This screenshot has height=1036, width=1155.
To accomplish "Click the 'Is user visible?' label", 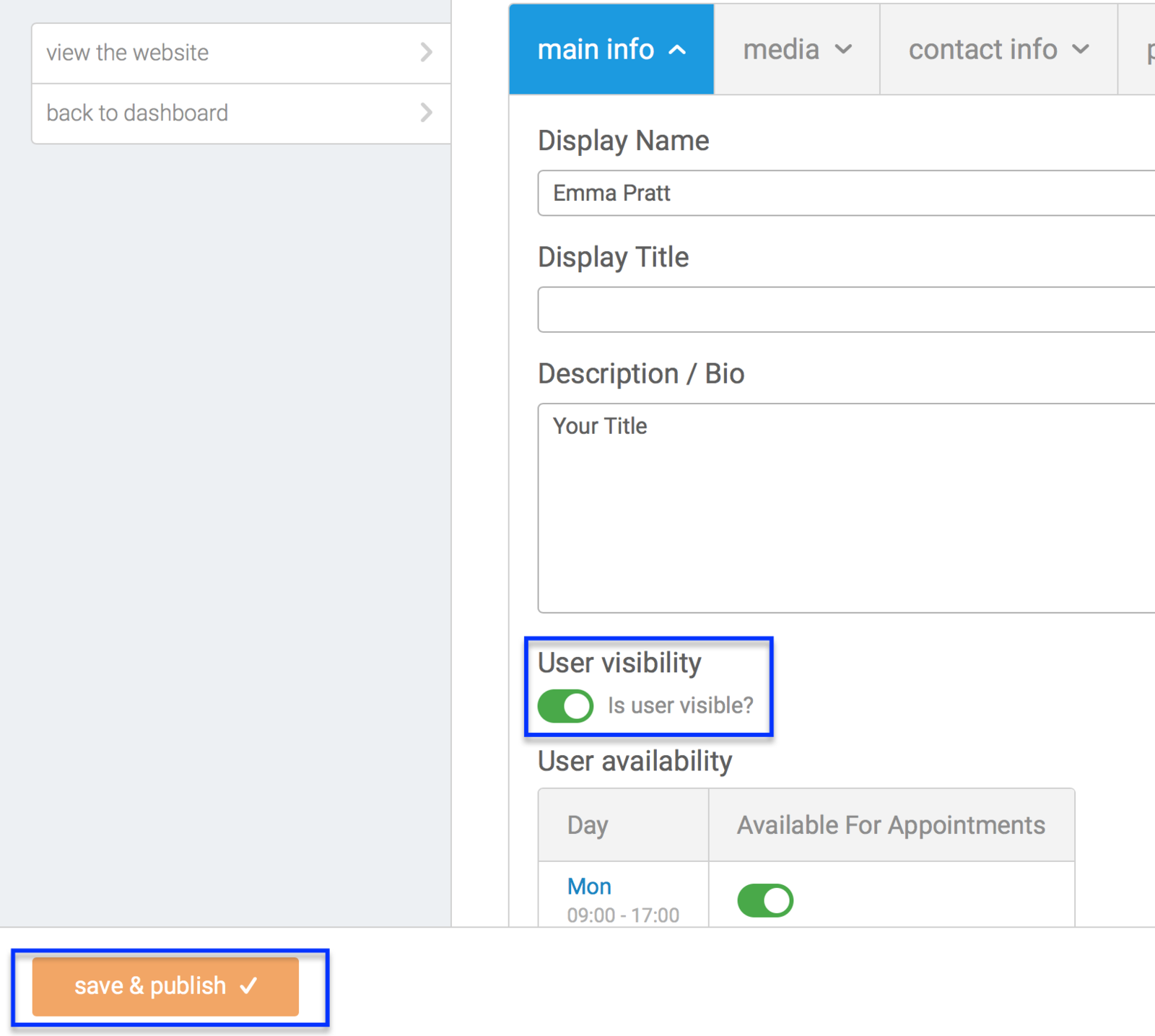I will pyautogui.click(x=680, y=705).
